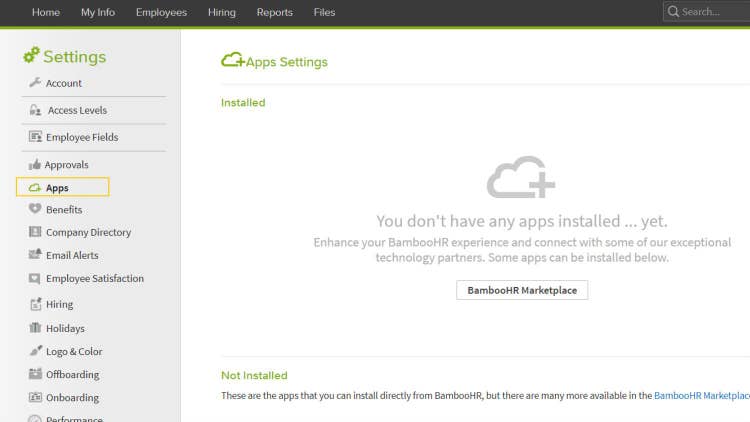This screenshot has width=750, height=422.
Task: Follow the blue BambooHR Marketplace link
Action: 702,396
